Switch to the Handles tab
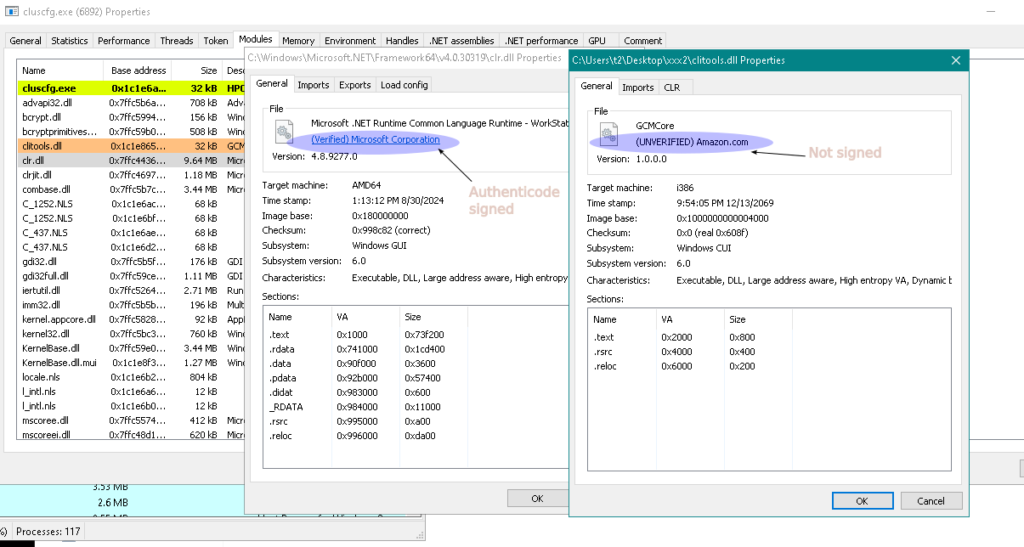 [402, 41]
